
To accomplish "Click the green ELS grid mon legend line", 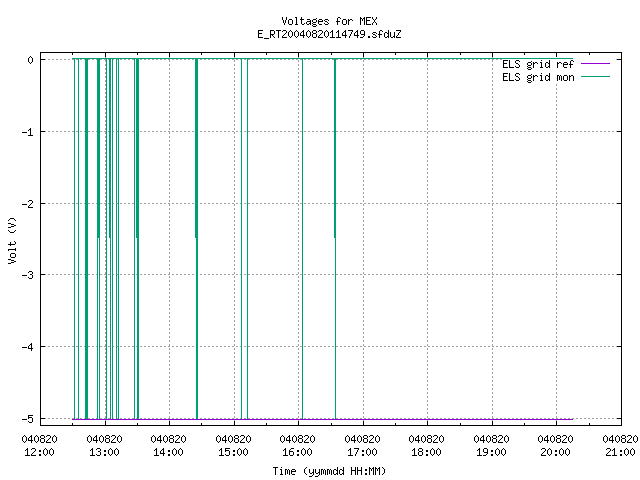I will click(x=596, y=77).
